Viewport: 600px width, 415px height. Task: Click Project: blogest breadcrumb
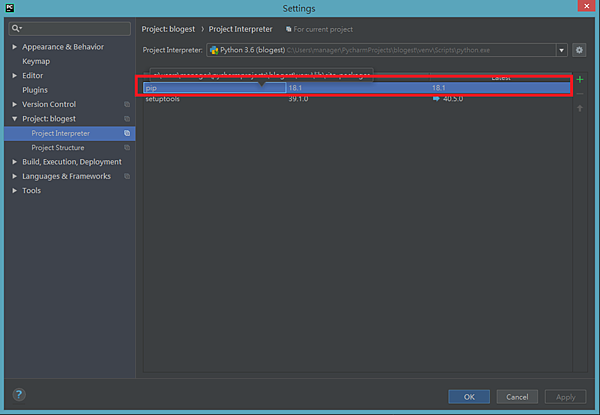pyautogui.click(x=168, y=29)
